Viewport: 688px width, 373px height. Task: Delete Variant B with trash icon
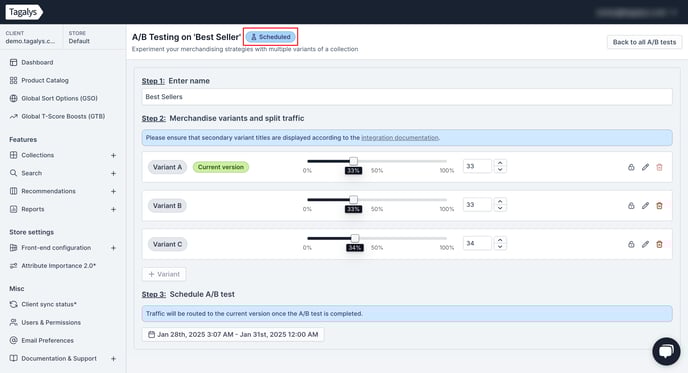pyautogui.click(x=659, y=205)
